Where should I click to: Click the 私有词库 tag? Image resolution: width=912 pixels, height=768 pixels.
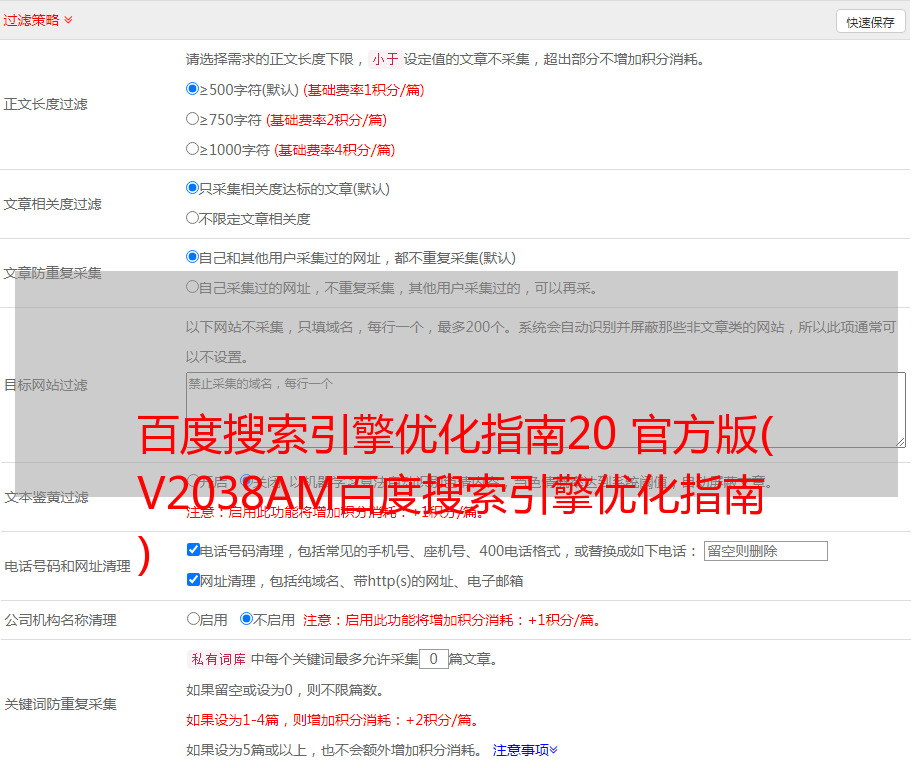218,659
